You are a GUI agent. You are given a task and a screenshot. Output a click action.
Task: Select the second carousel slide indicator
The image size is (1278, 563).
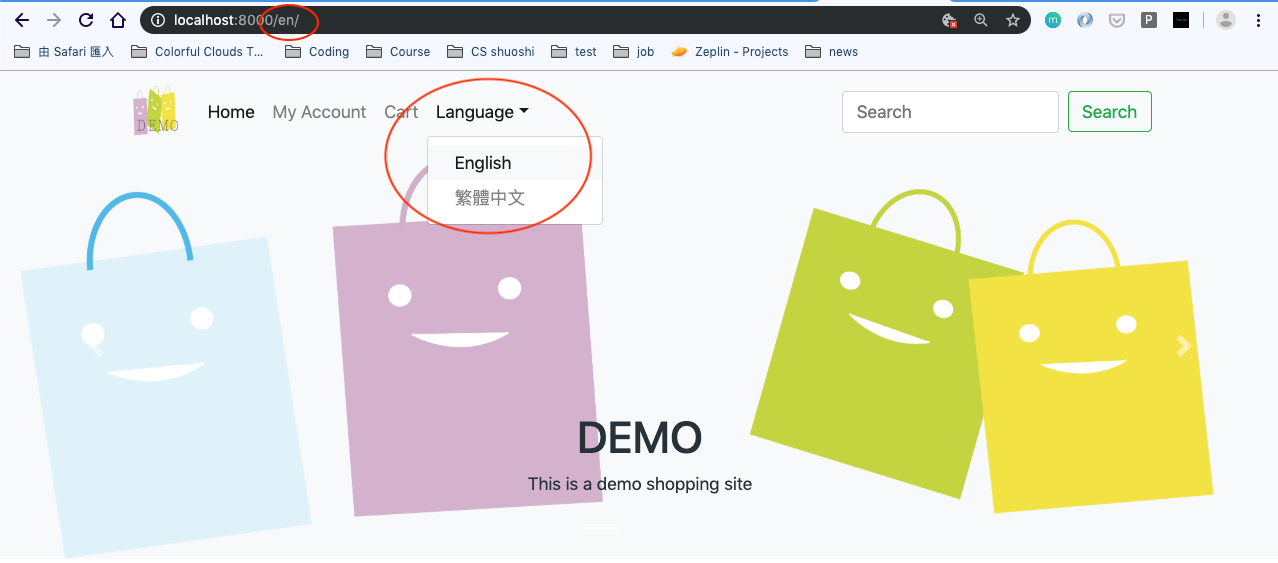640,527
